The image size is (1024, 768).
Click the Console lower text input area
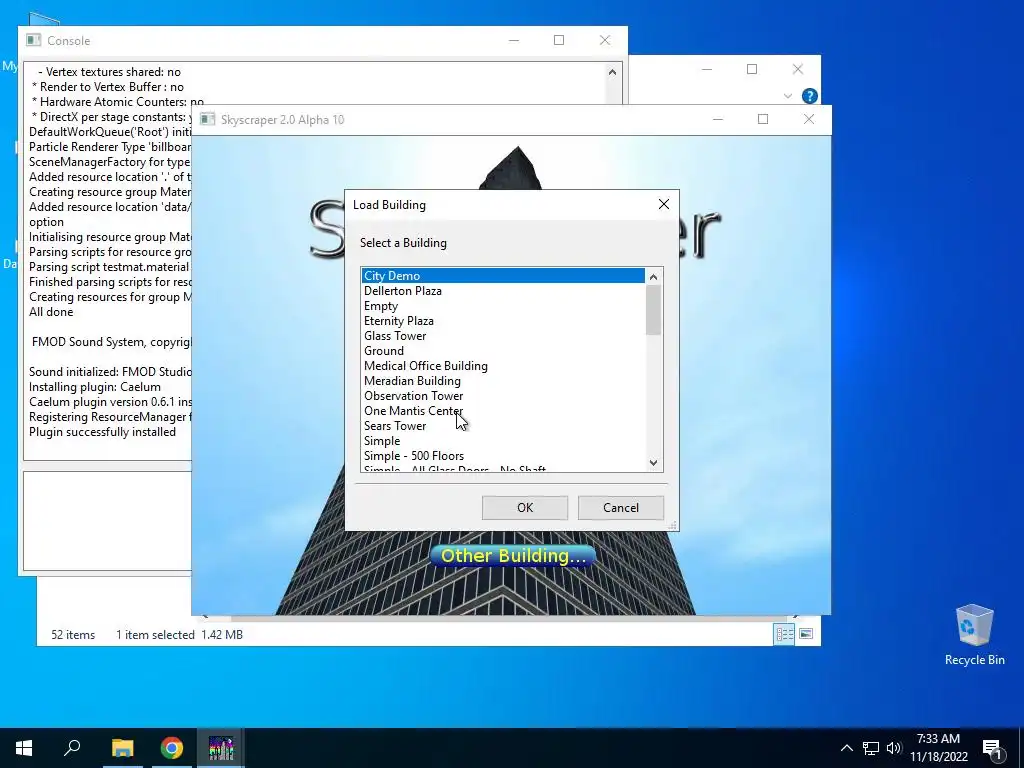tap(108, 521)
